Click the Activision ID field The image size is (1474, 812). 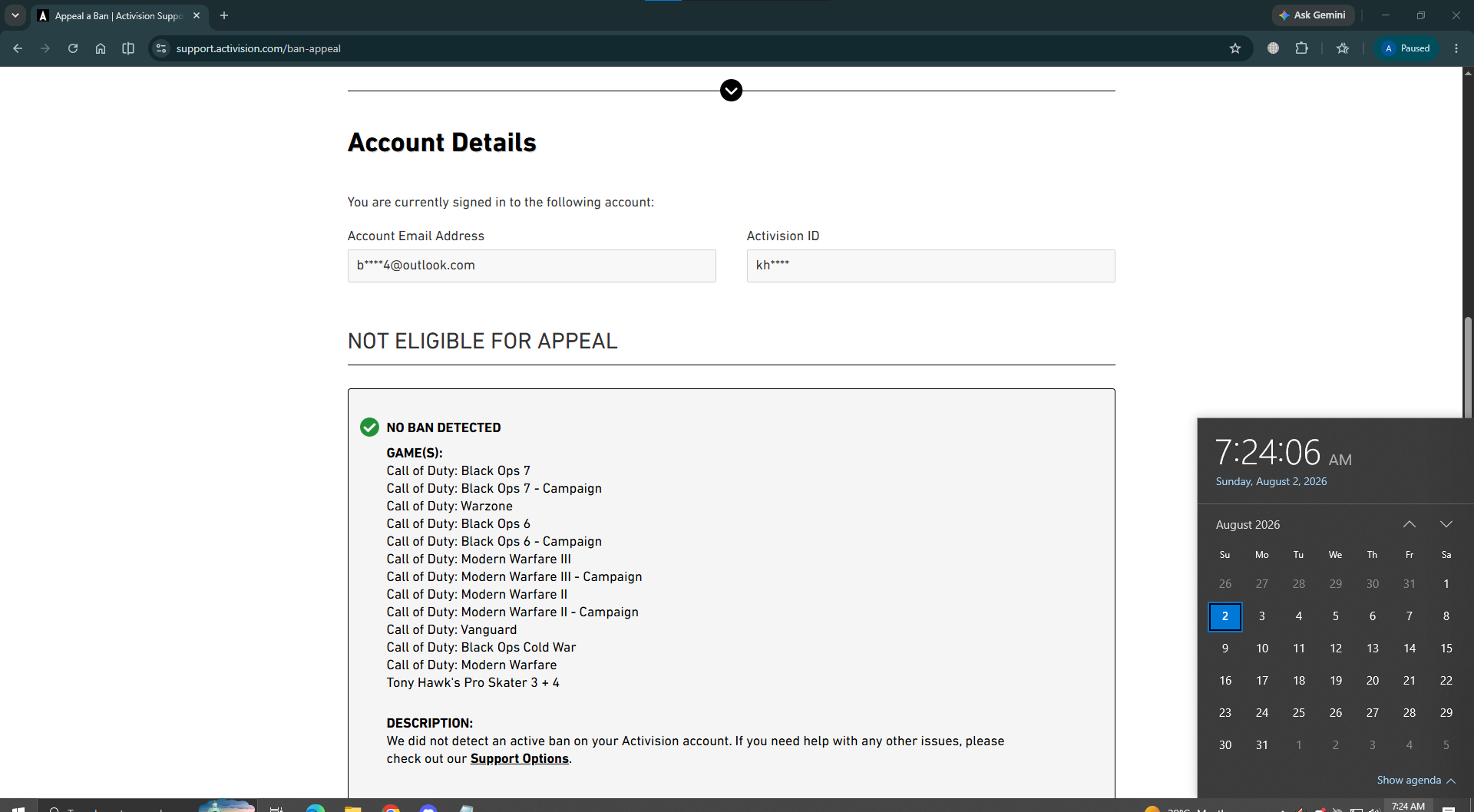[930, 266]
